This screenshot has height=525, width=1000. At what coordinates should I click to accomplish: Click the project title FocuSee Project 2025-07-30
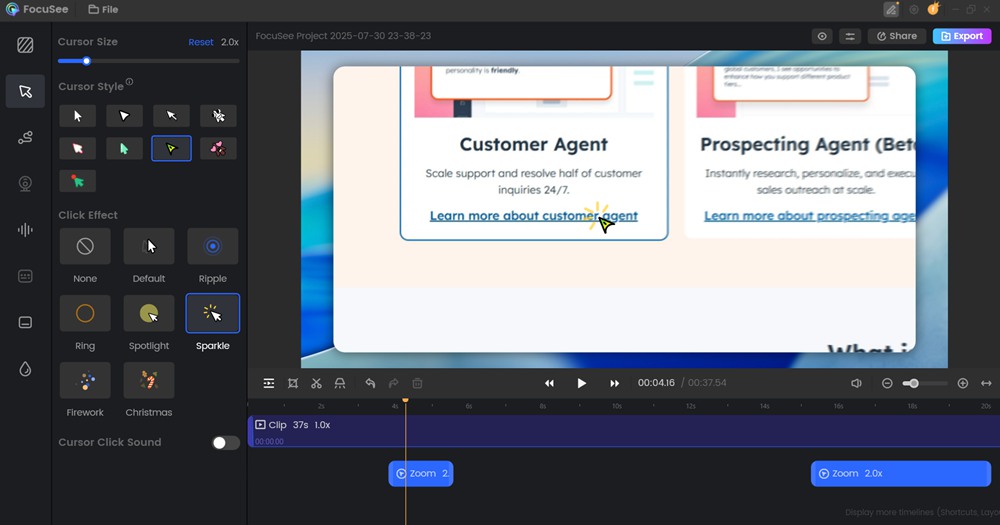point(343,36)
